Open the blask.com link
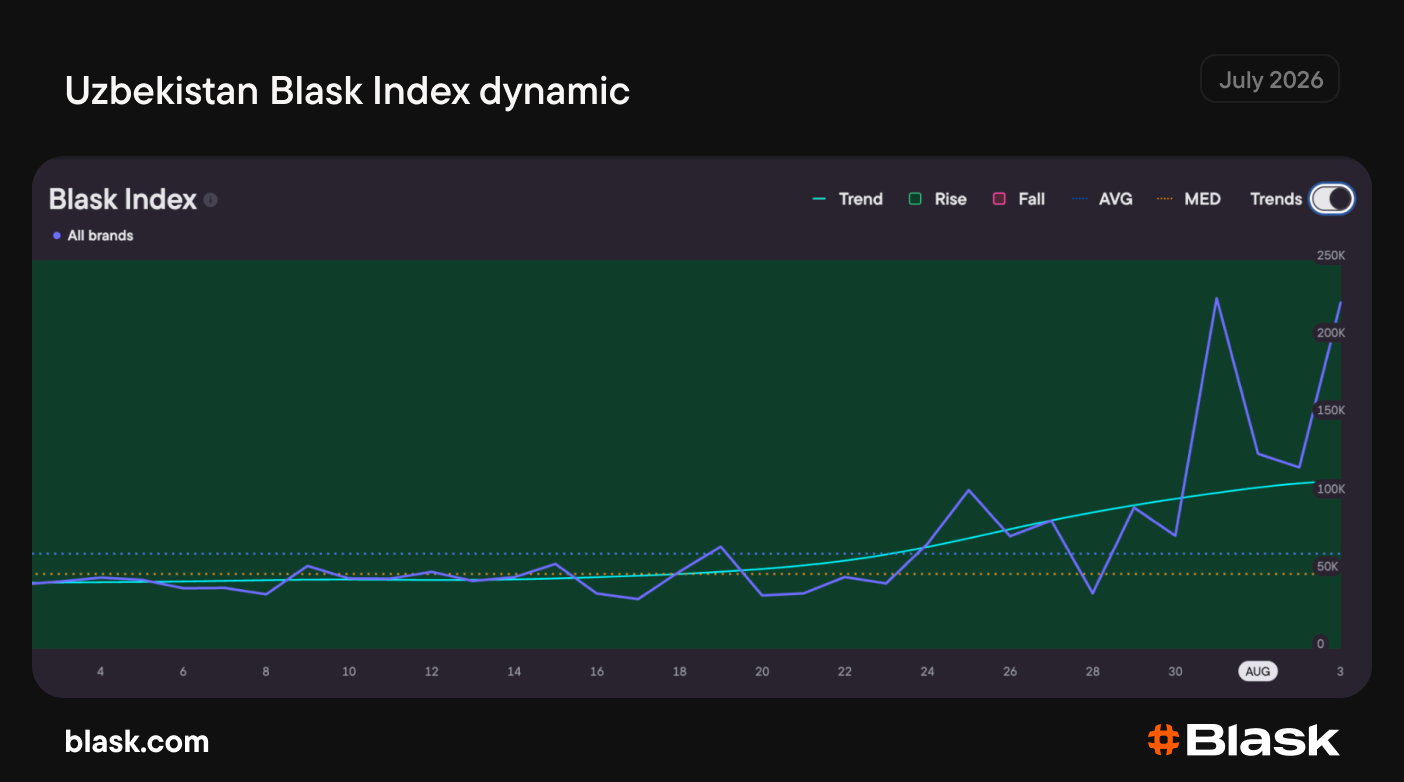The width and height of the screenshot is (1404, 782). 137,741
